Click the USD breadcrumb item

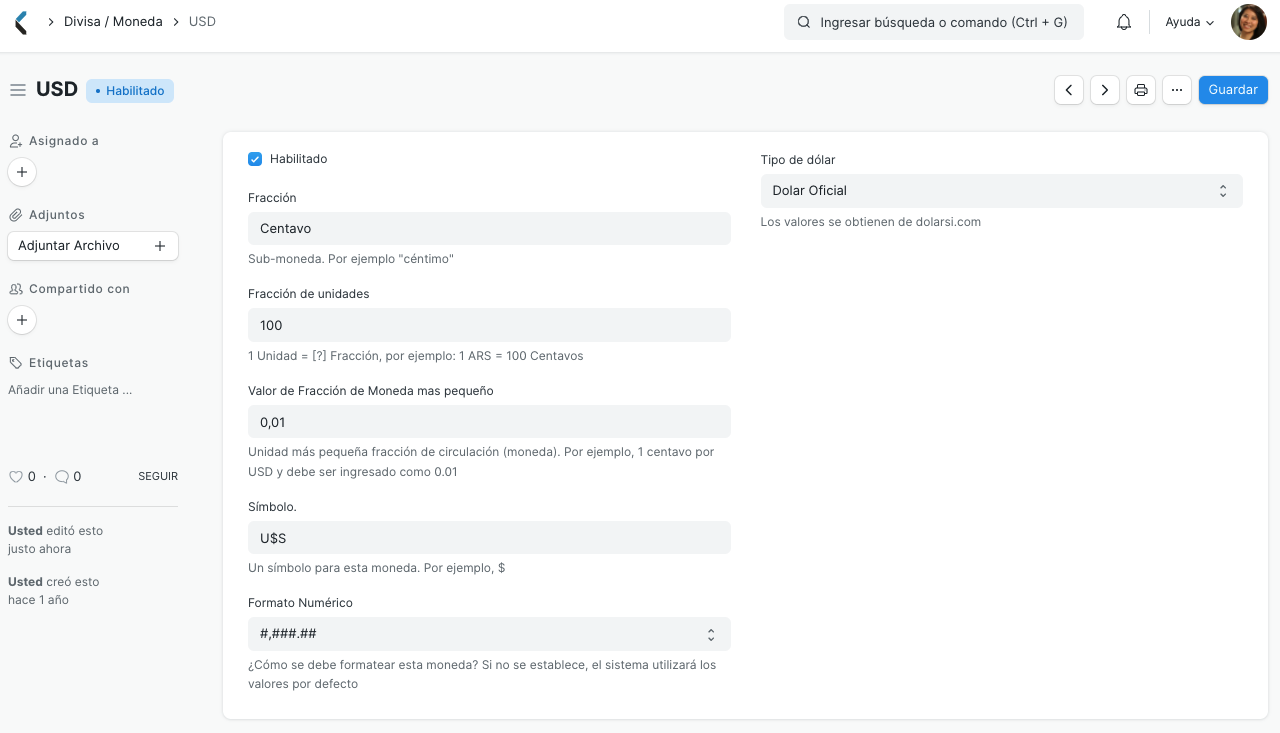point(202,22)
